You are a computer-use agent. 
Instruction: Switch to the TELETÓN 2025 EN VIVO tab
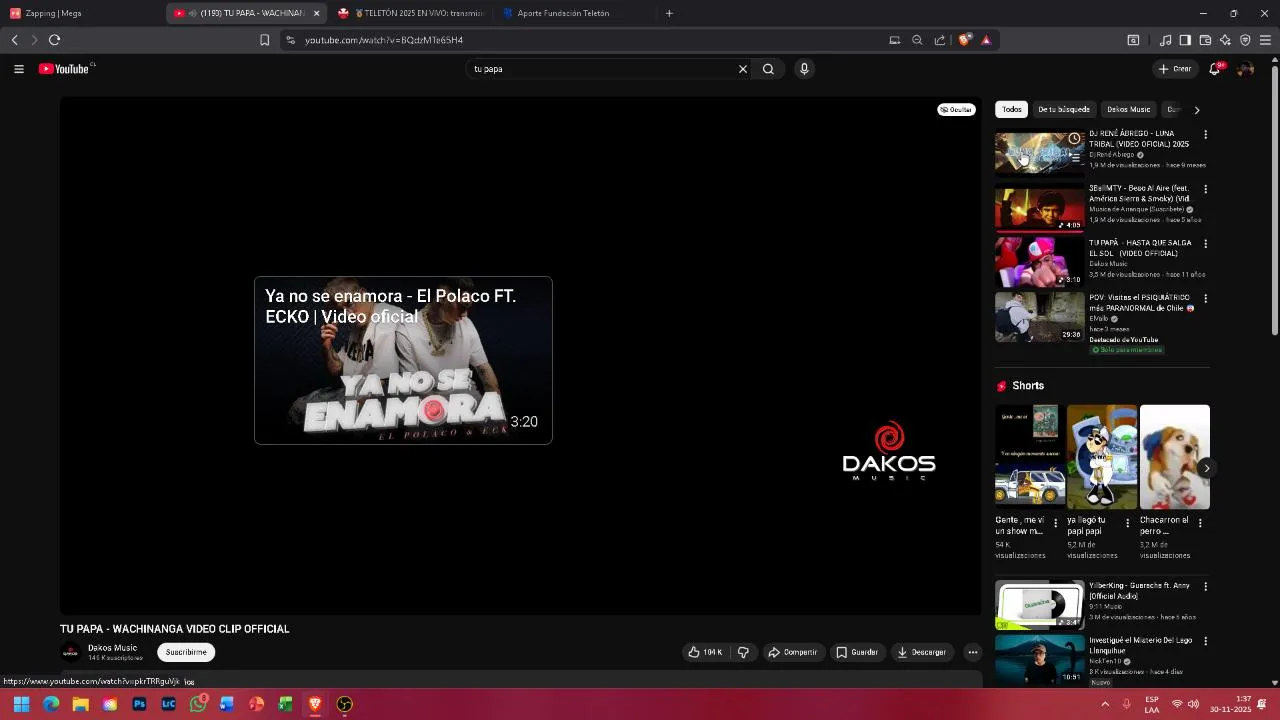tap(410, 13)
